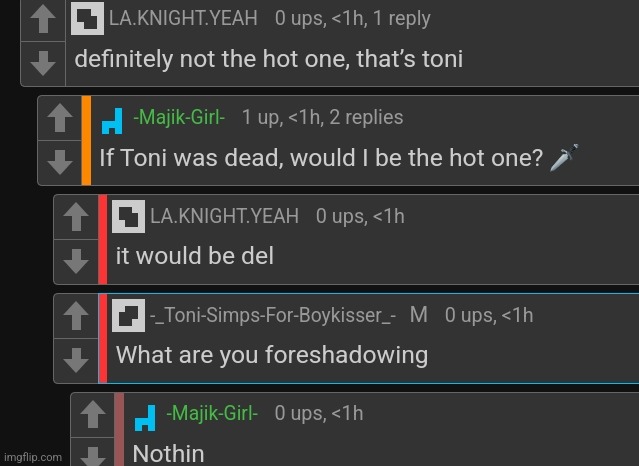This screenshot has width=639, height=466.
Task: Downvote the 'it would be del' comment
Action: [76, 261]
